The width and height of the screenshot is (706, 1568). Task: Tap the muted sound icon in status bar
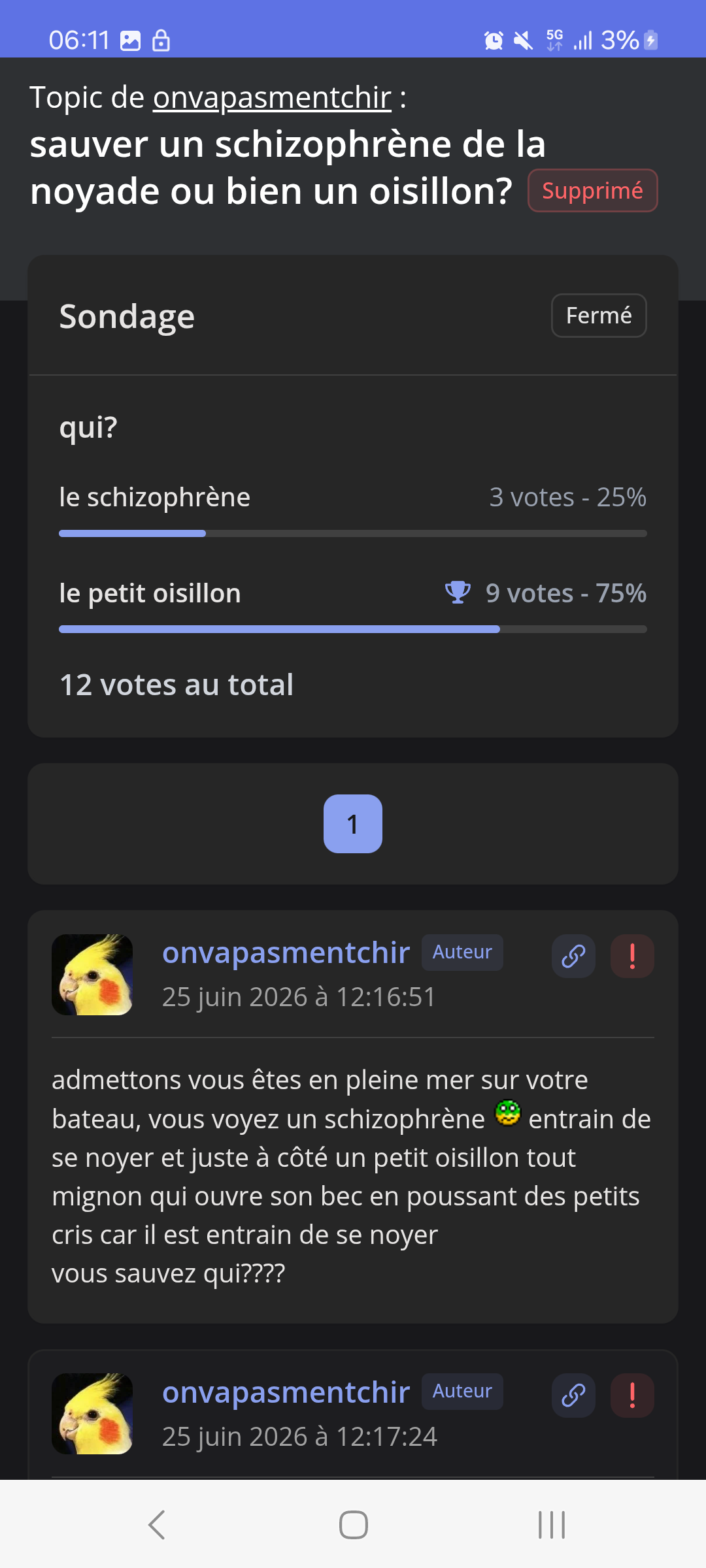point(523,41)
